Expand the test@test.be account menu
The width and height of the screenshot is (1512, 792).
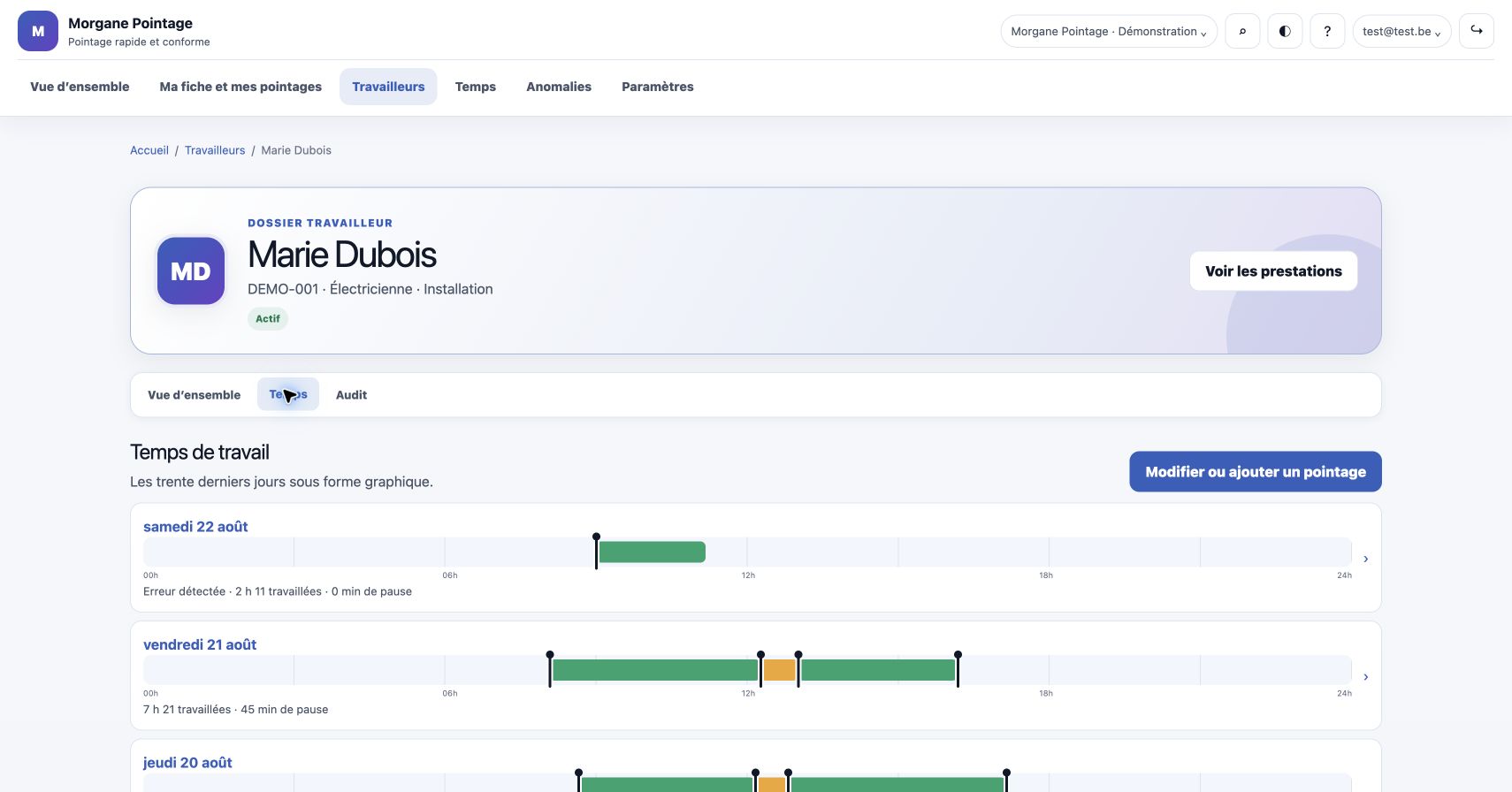(1401, 31)
